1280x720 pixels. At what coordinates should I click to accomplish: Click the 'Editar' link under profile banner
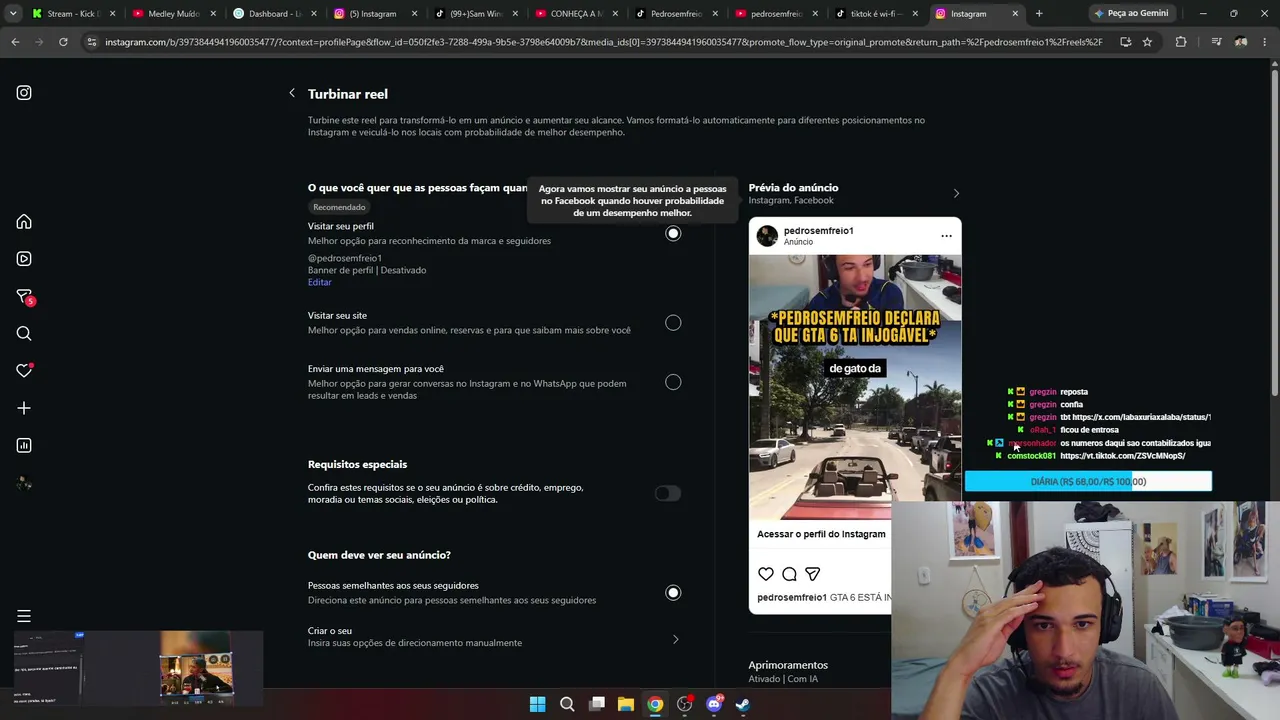pos(319,282)
